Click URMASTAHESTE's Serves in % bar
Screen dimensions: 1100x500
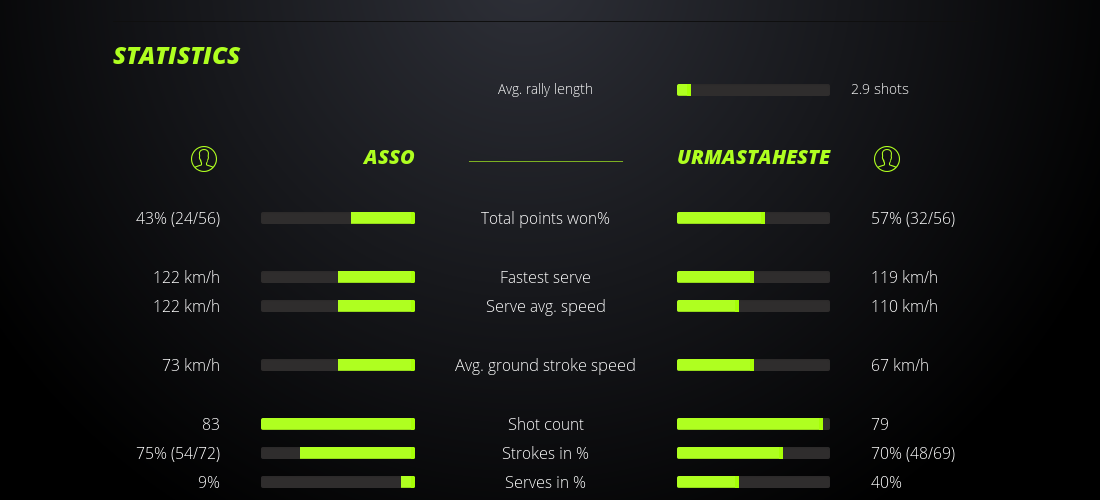point(753,482)
